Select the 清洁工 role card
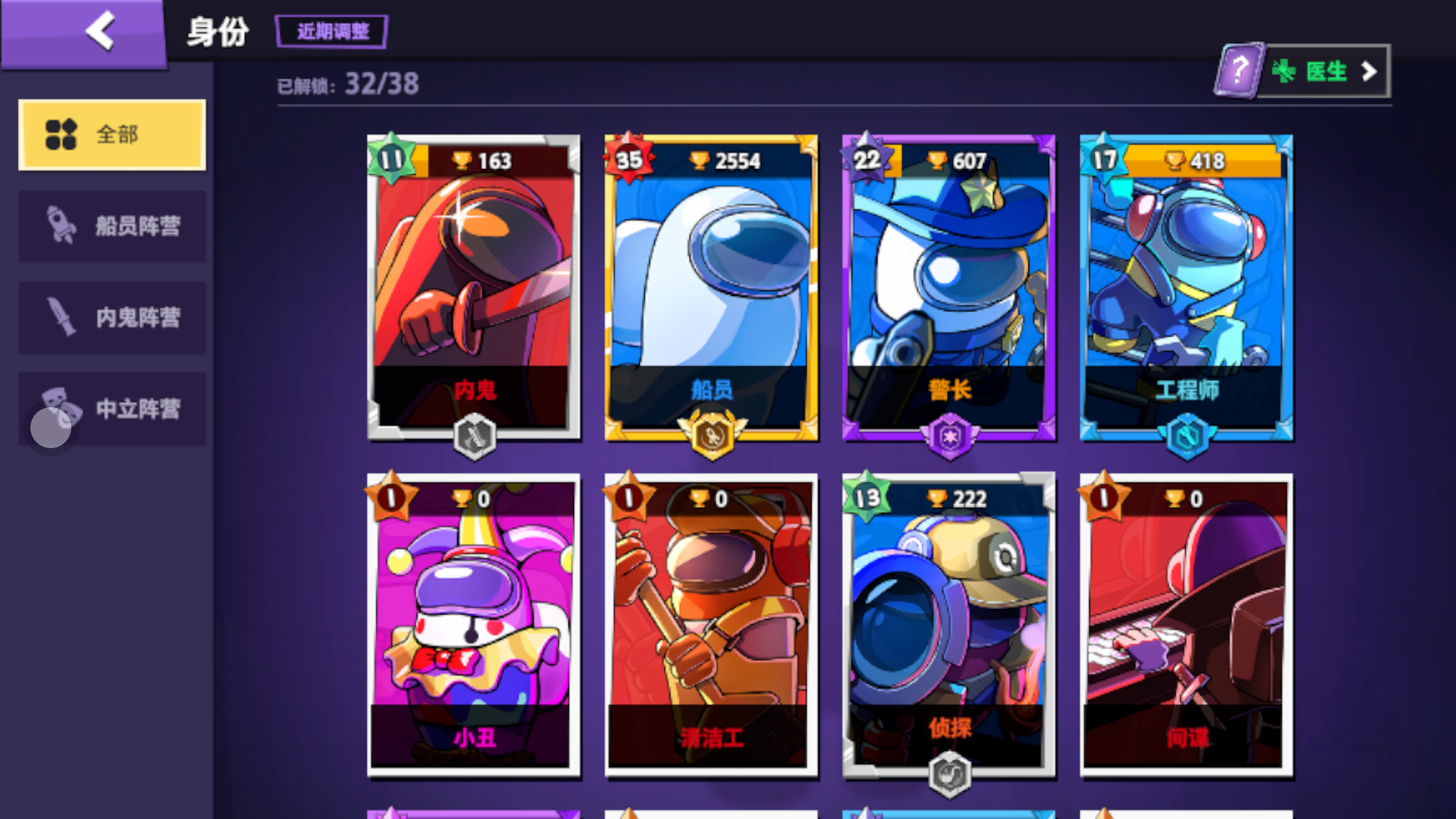Viewport: 1456px width, 819px height. click(711, 626)
